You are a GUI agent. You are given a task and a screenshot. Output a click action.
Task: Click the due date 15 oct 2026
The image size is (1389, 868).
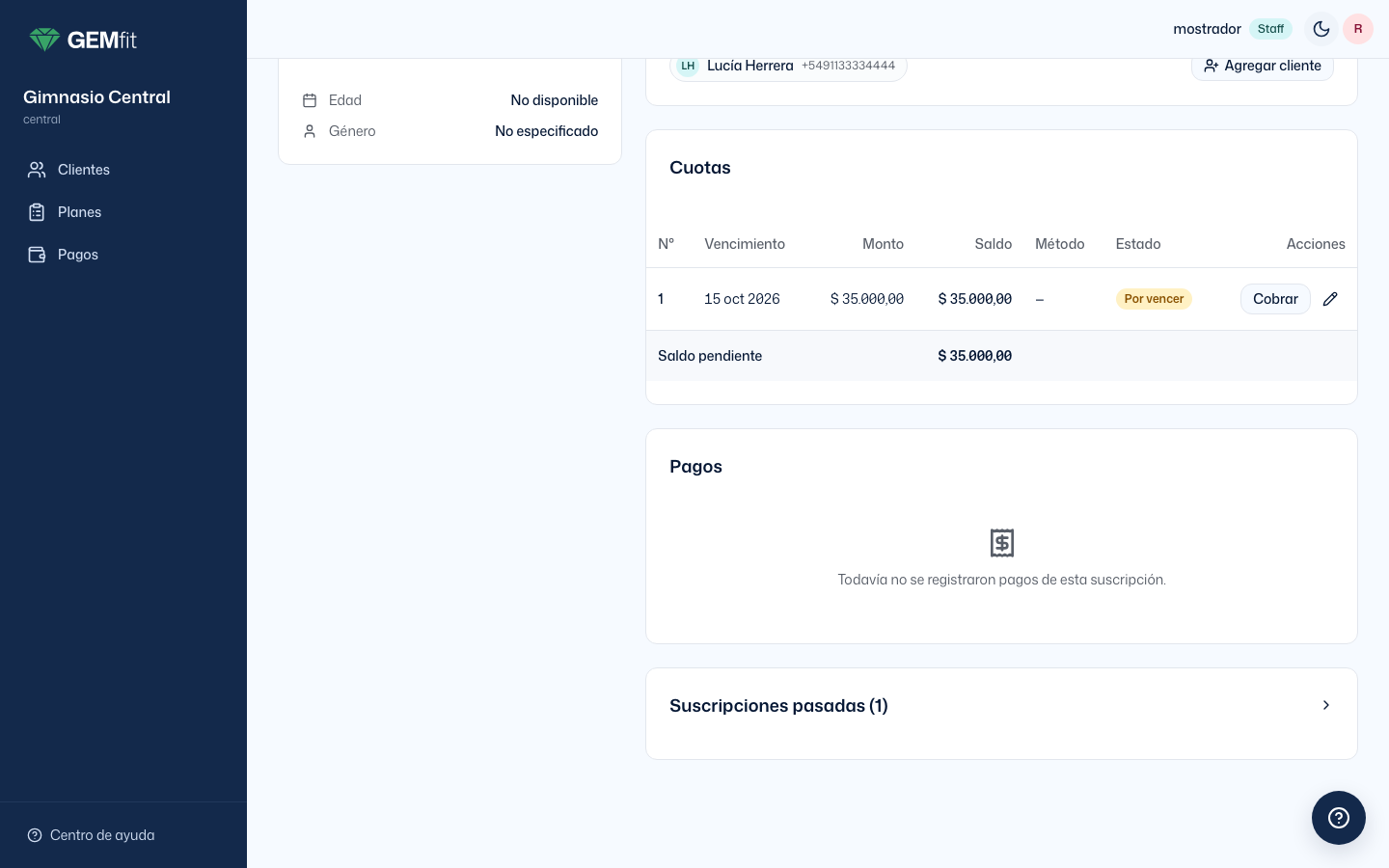(x=742, y=299)
